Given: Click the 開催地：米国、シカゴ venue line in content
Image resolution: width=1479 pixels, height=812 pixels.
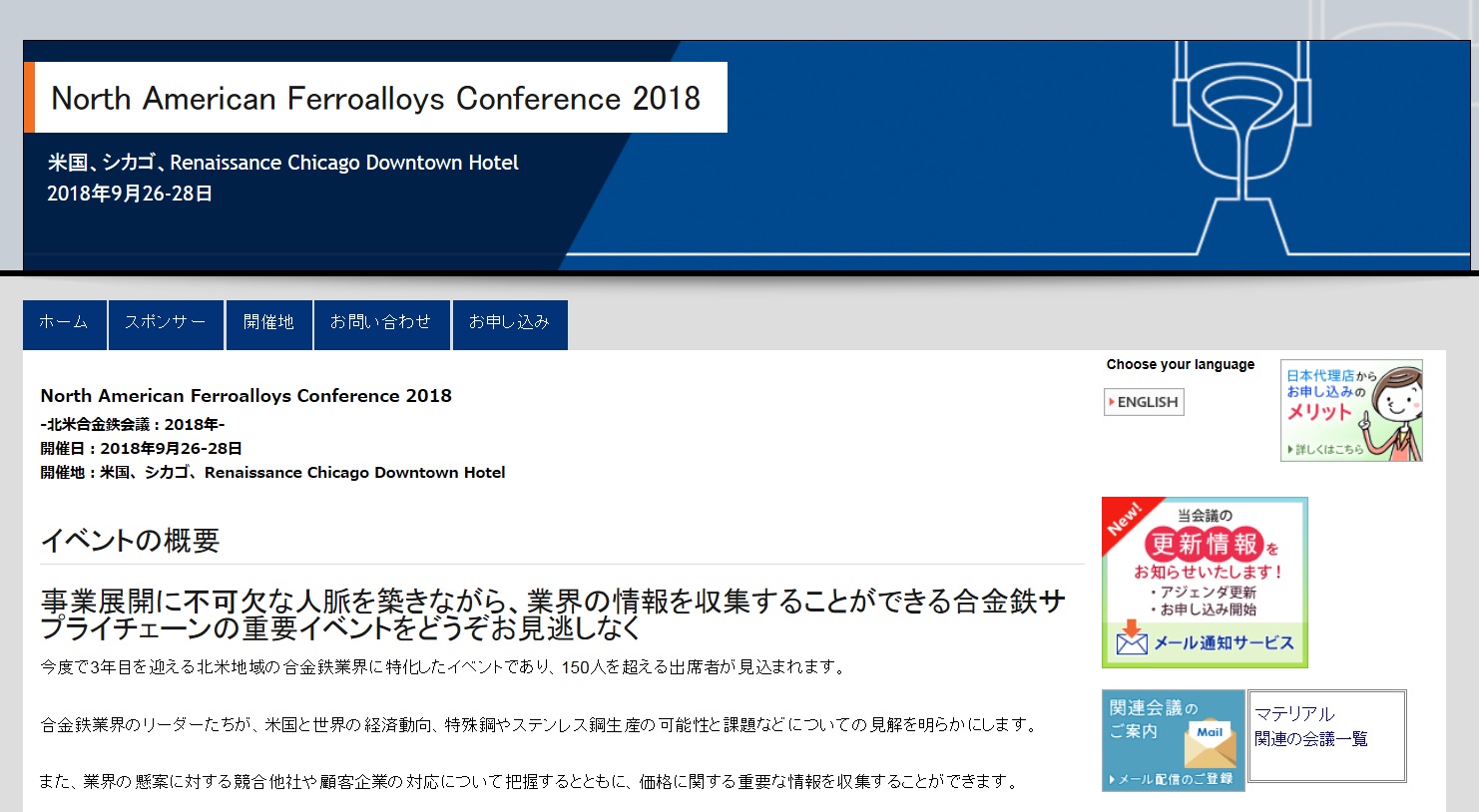Looking at the screenshot, I should click(x=272, y=472).
